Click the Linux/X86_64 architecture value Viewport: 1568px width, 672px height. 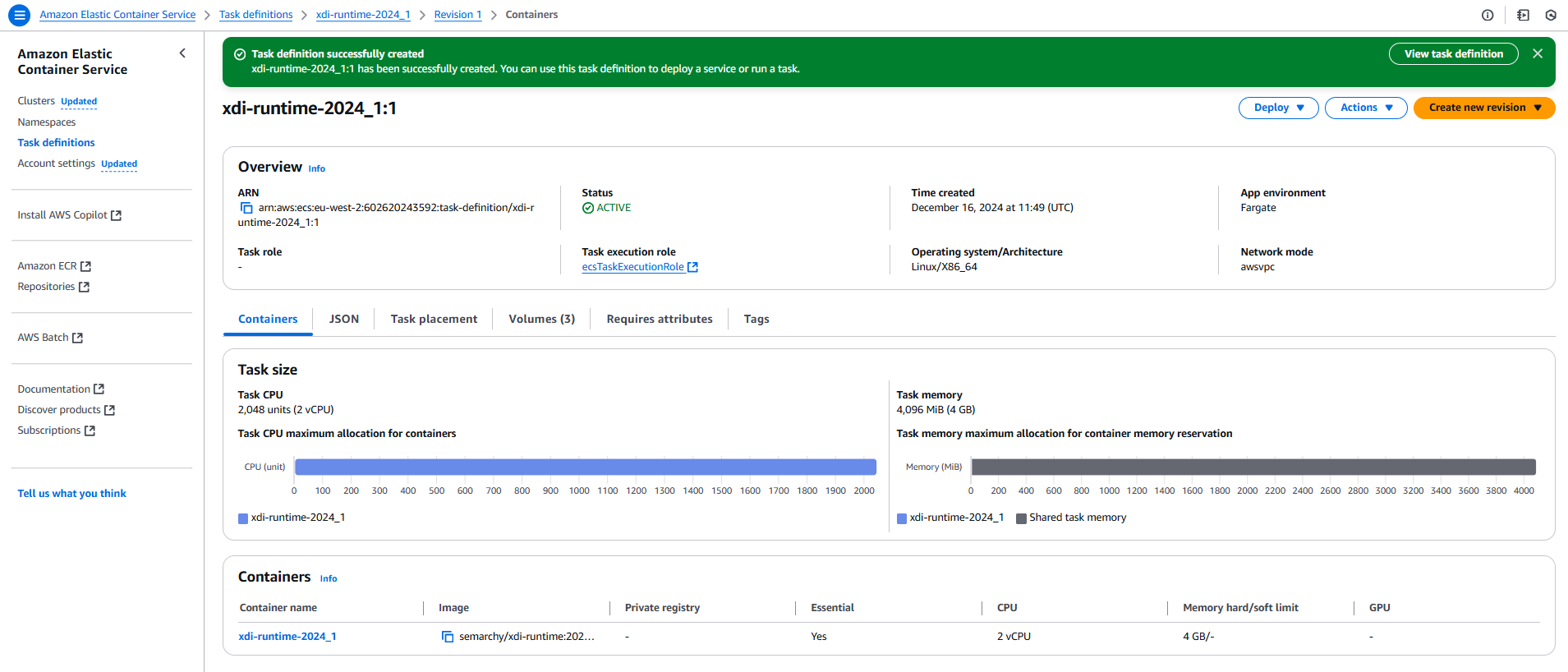pos(944,267)
